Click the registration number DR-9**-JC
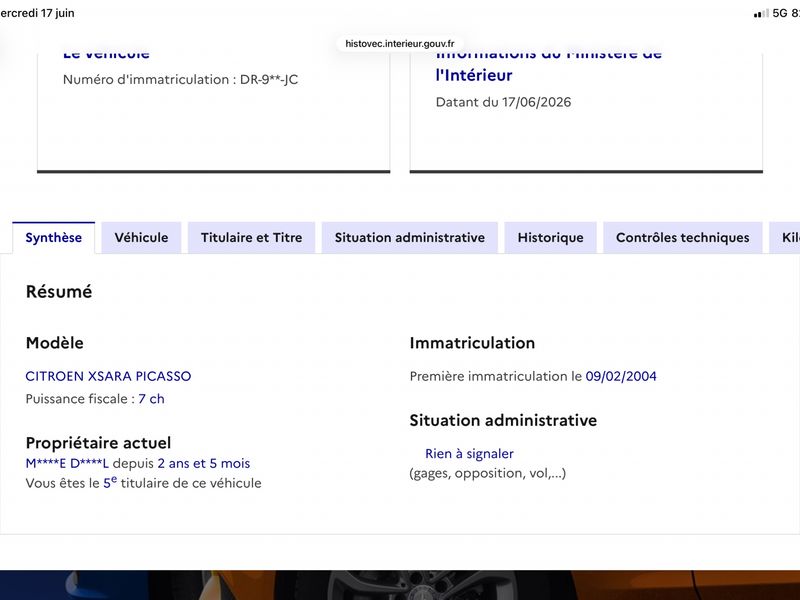800x600 pixels. [269, 80]
